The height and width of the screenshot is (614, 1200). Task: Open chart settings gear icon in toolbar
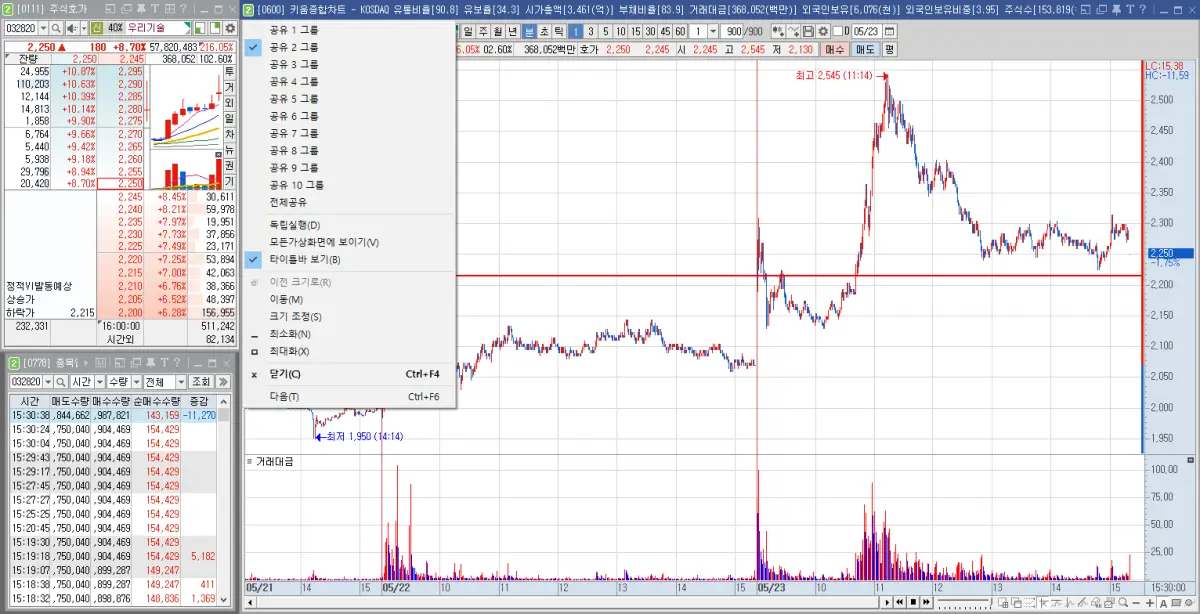(823, 31)
